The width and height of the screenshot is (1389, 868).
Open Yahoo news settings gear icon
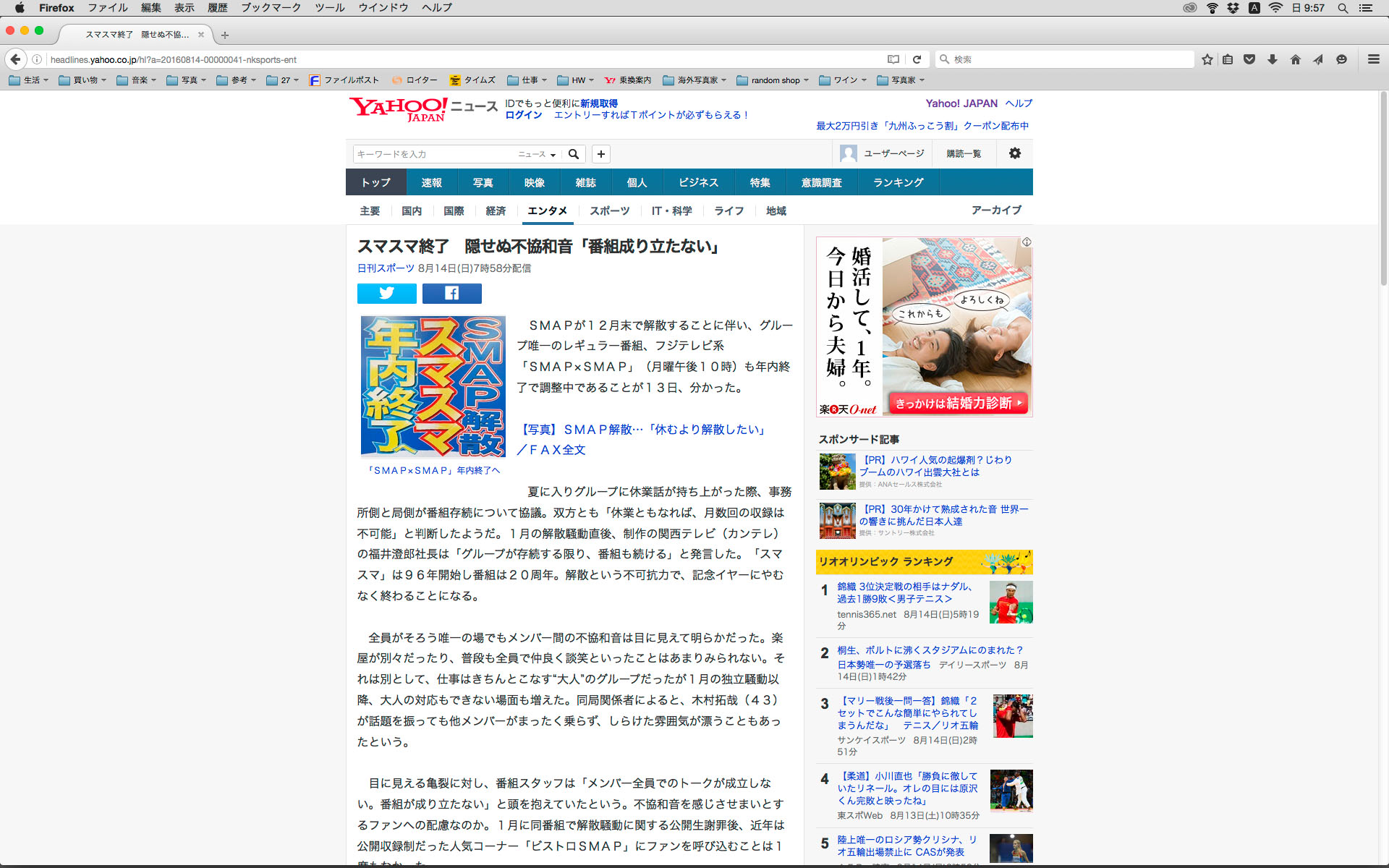tap(1014, 153)
